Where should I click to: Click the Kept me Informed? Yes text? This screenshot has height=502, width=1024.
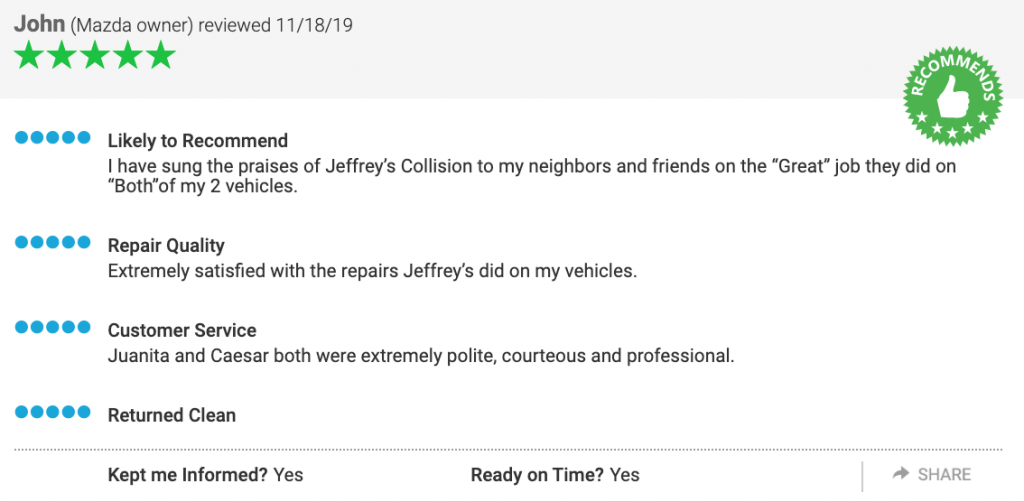pos(206,475)
